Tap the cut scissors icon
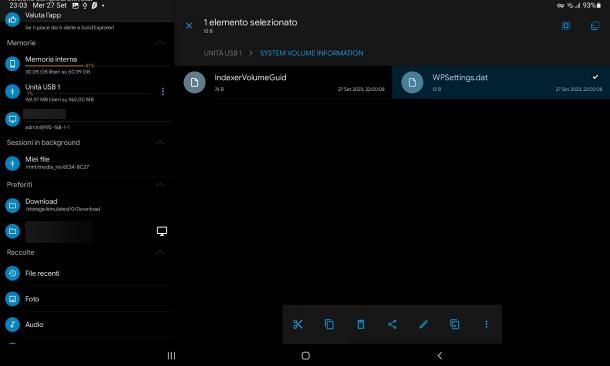Viewport: 610px width, 366px height. tap(298, 324)
